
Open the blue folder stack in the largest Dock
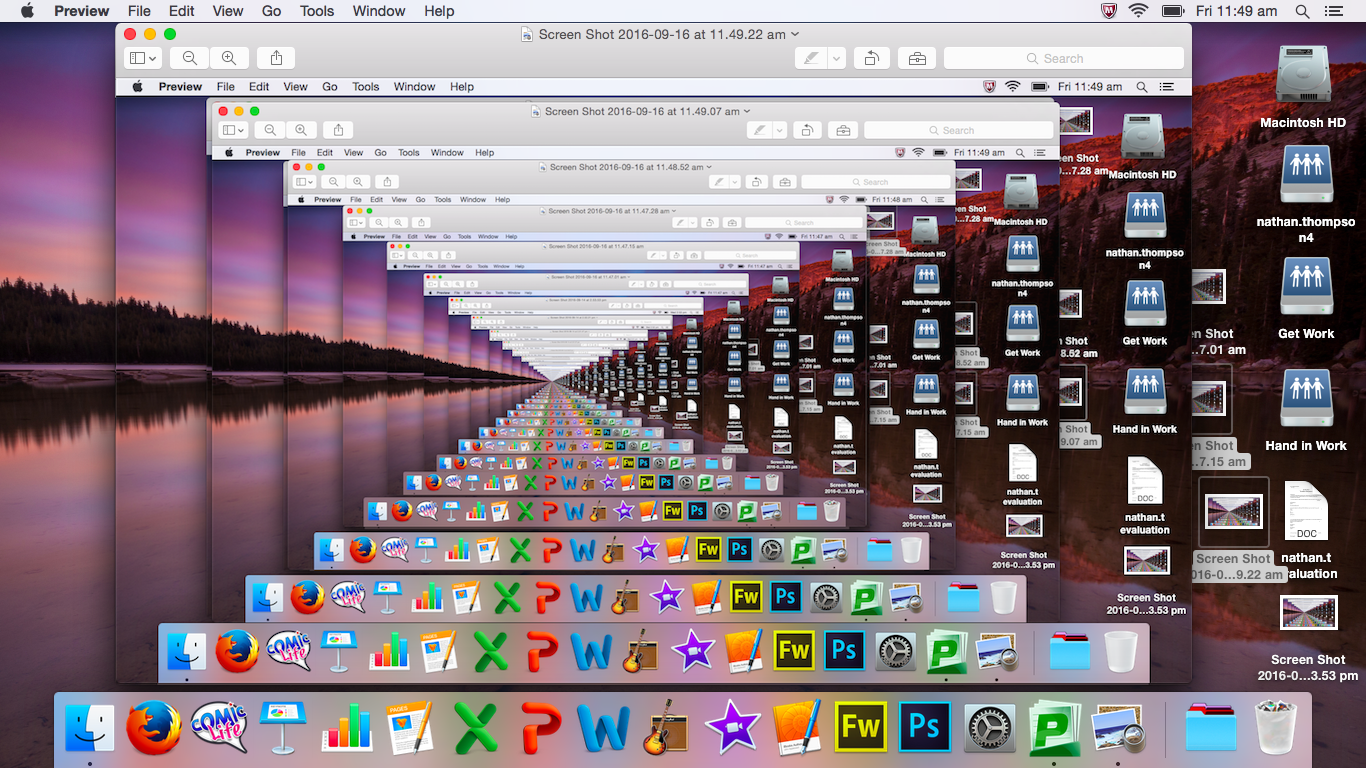pos(1211,727)
